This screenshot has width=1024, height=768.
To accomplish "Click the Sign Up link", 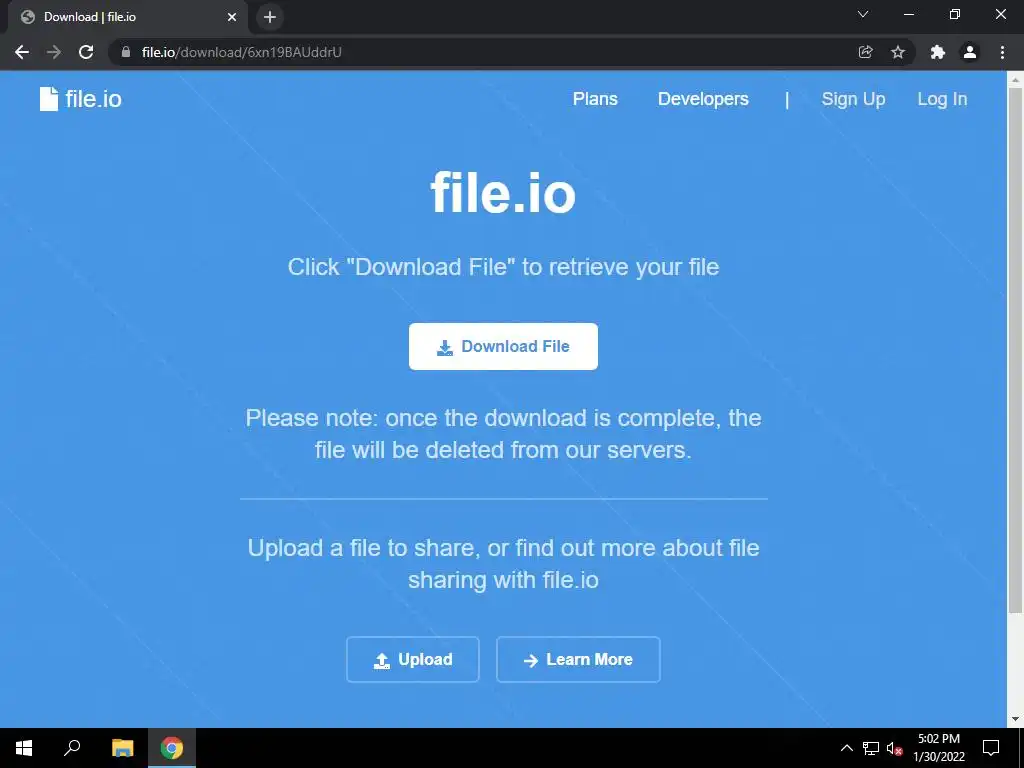I will [853, 99].
